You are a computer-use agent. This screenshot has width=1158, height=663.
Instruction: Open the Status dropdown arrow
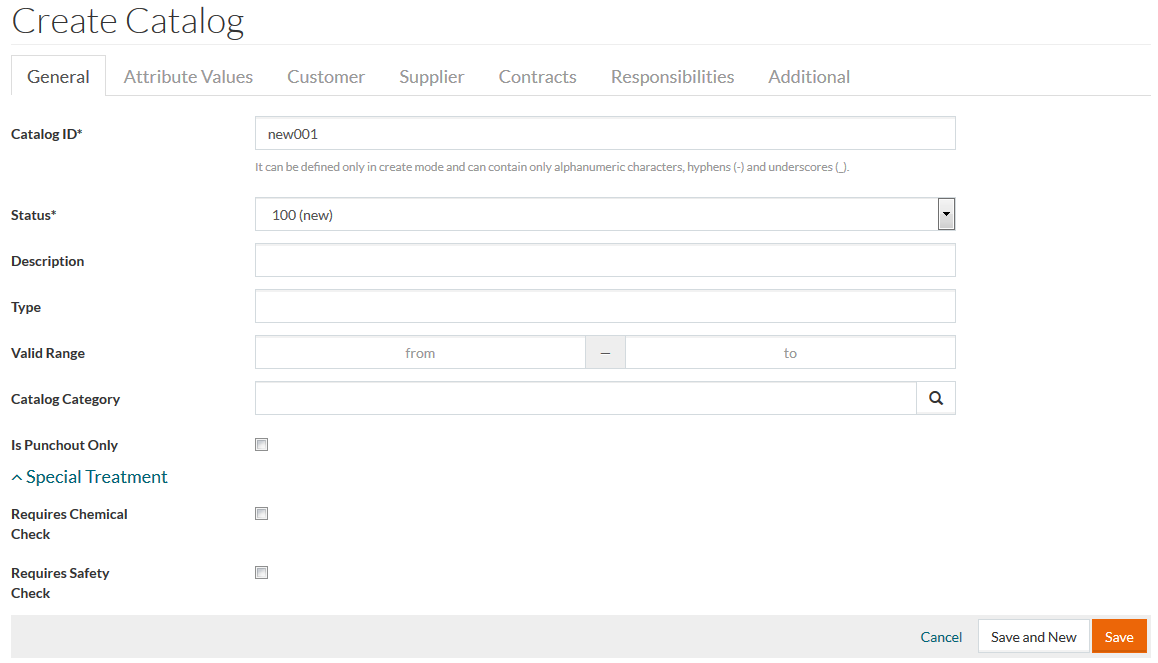tap(946, 214)
